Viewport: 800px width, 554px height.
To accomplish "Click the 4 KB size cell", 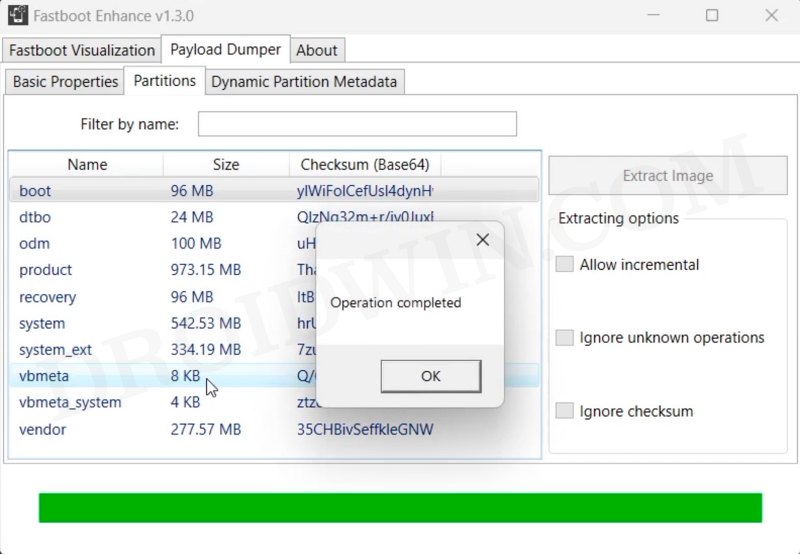I will point(185,402).
